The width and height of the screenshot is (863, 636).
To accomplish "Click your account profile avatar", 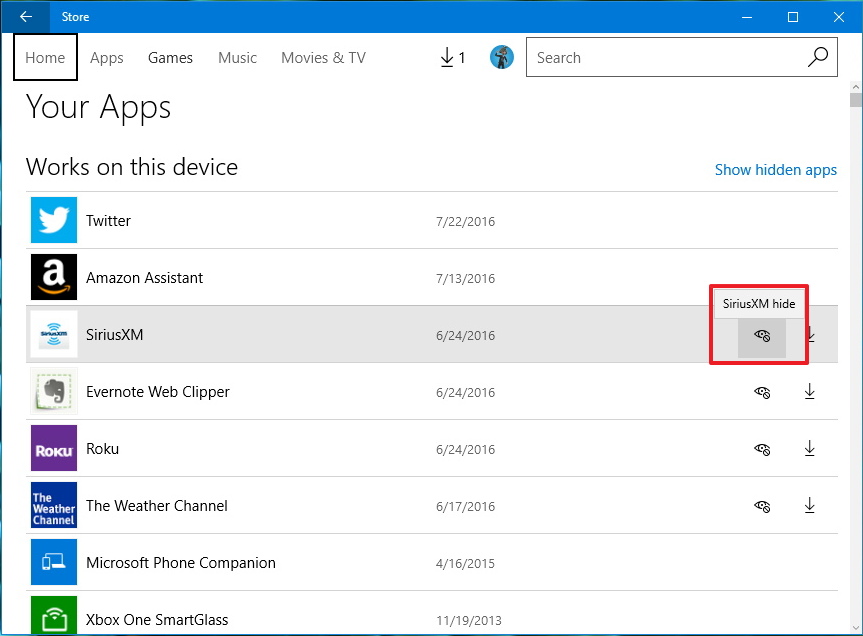I will [x=501, y=57].
